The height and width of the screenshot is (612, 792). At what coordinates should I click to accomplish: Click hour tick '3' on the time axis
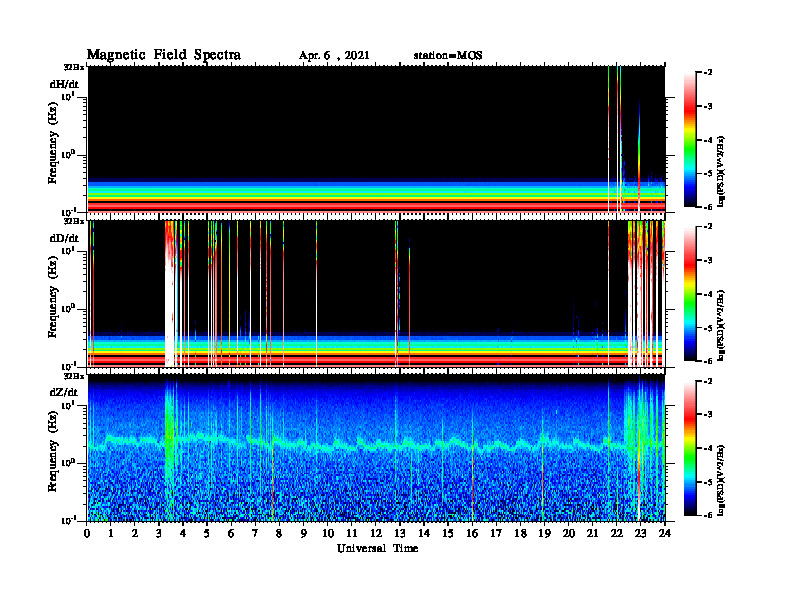click(x=160, y=533)
